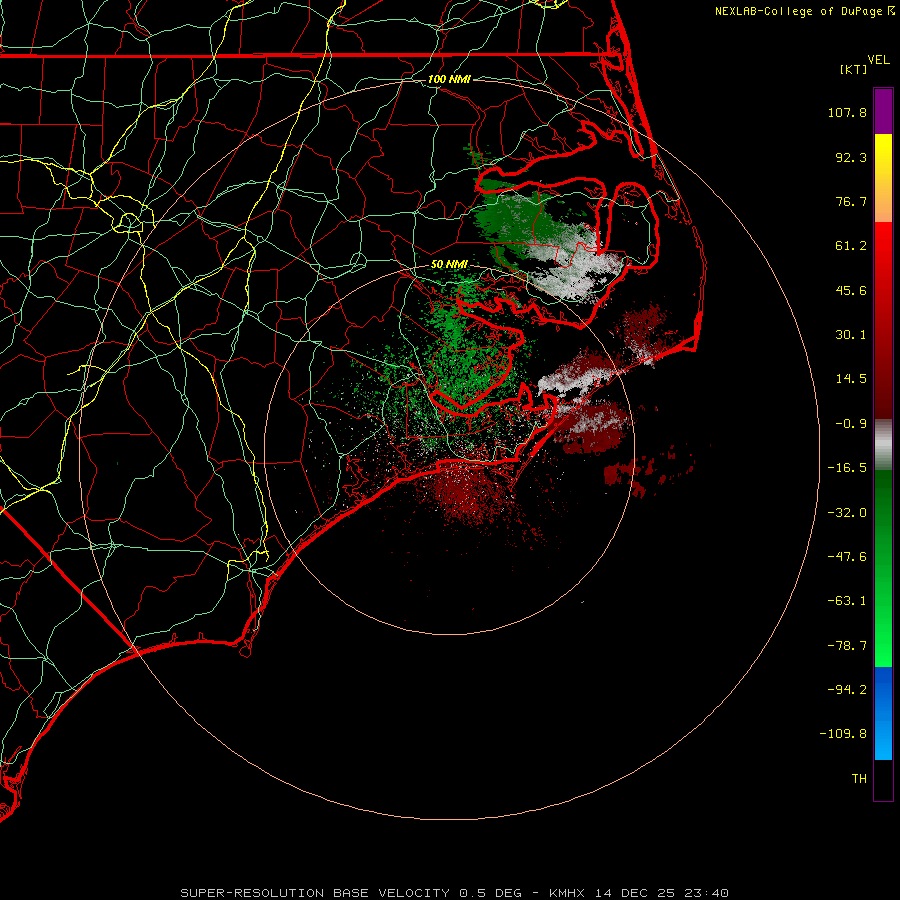Select the 92.3 scale value
The image size is (900, 900).
pos(851,157)
